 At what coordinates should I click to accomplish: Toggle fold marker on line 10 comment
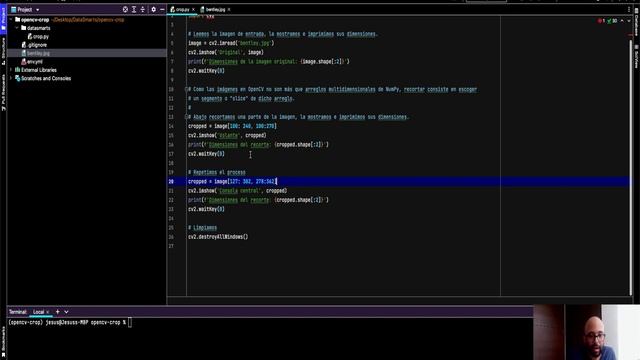[x=186, y=89]
